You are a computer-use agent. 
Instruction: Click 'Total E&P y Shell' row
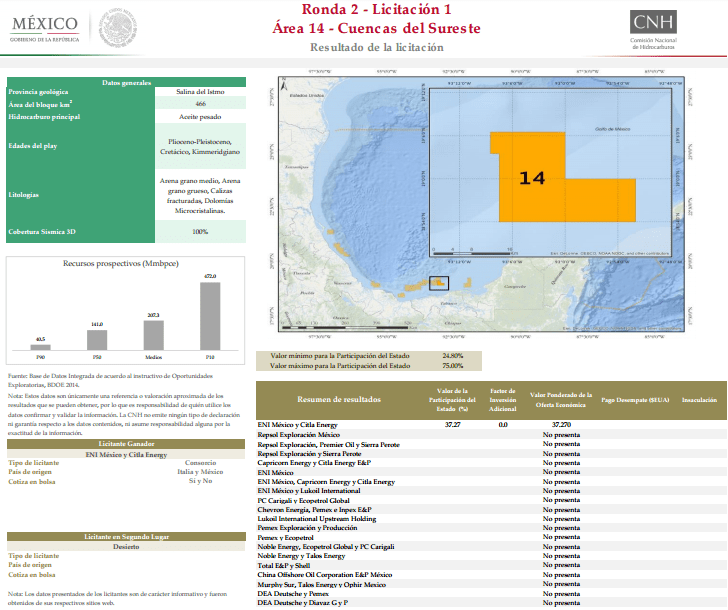(491, 565)
